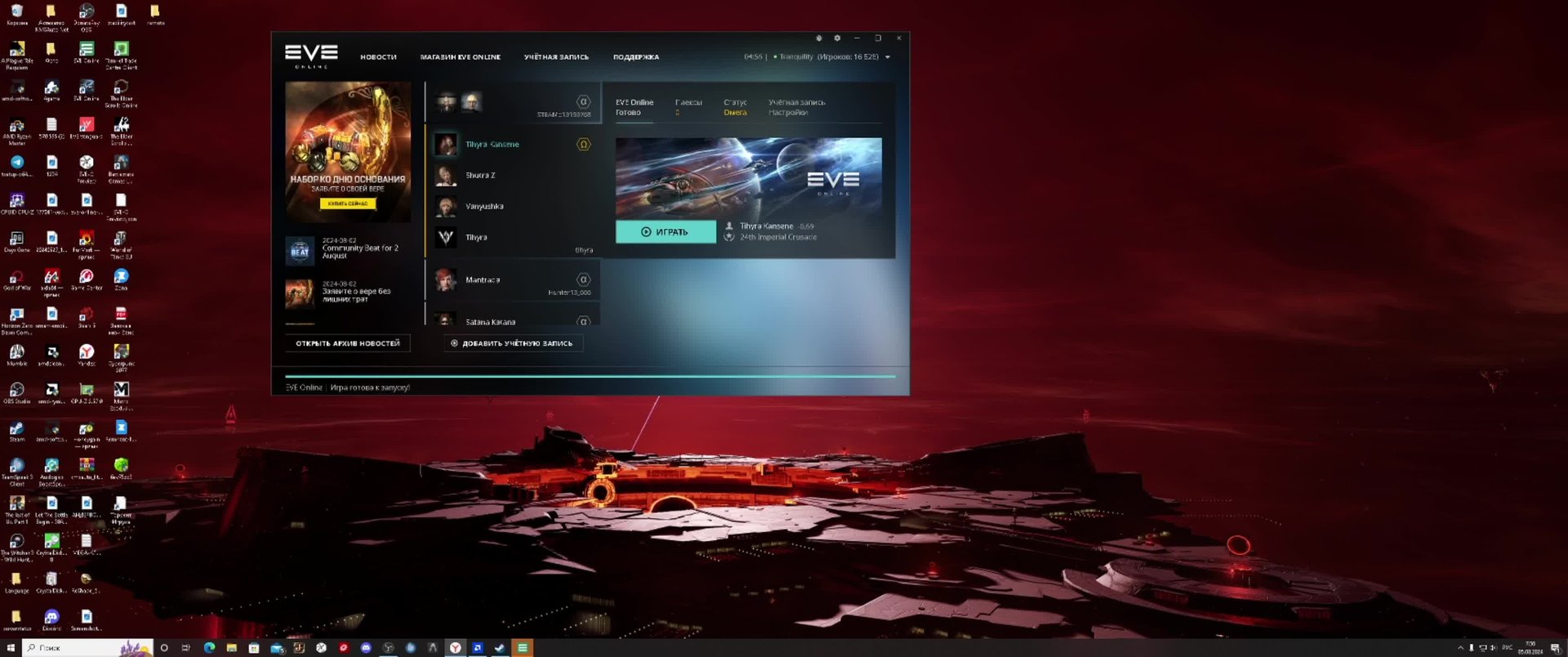Screen dimensions: 1568x657
Task: Open Steam desktop shortcut
Action: [x=17, y=431]
